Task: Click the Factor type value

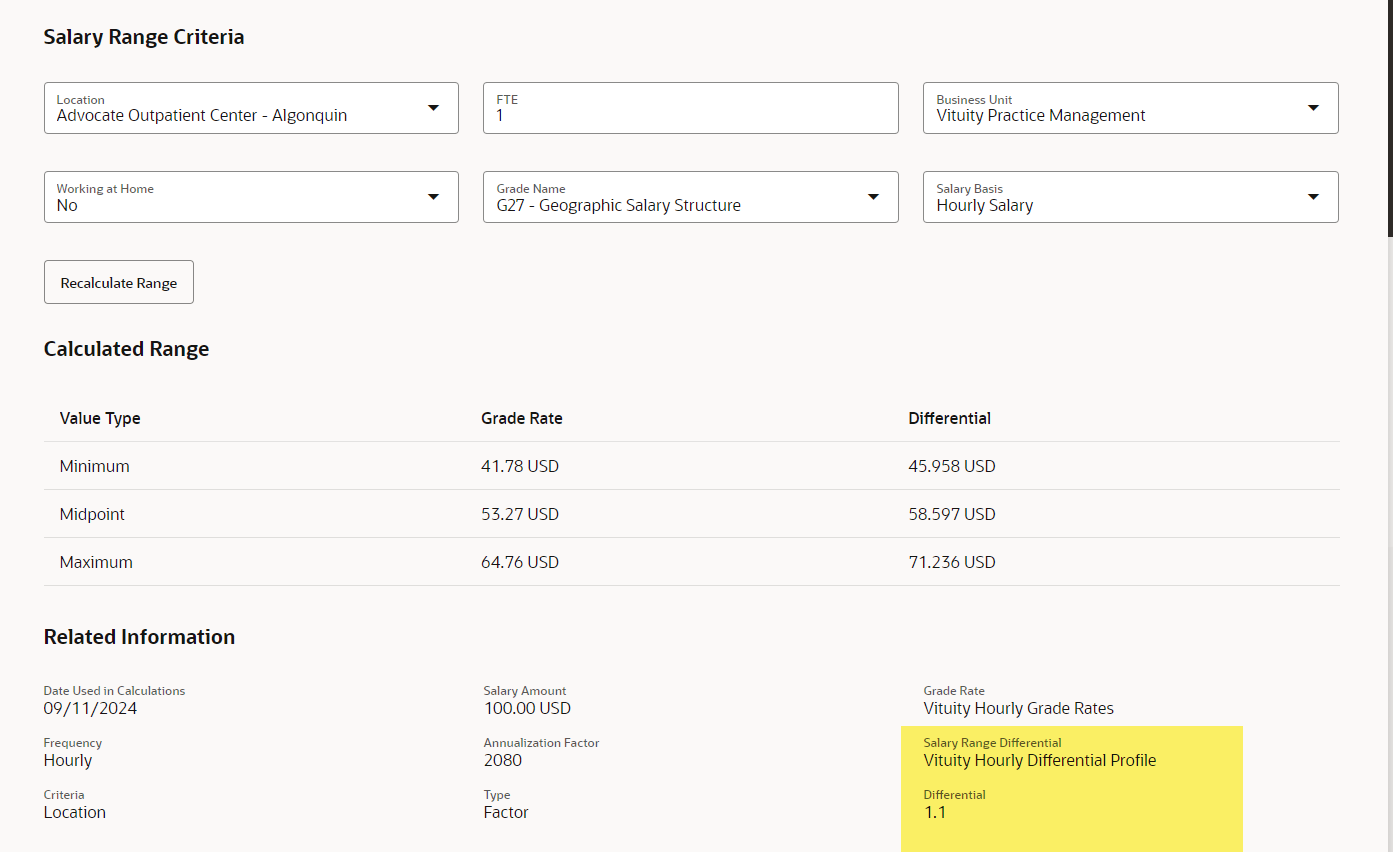Action: [x=506, y=812]
